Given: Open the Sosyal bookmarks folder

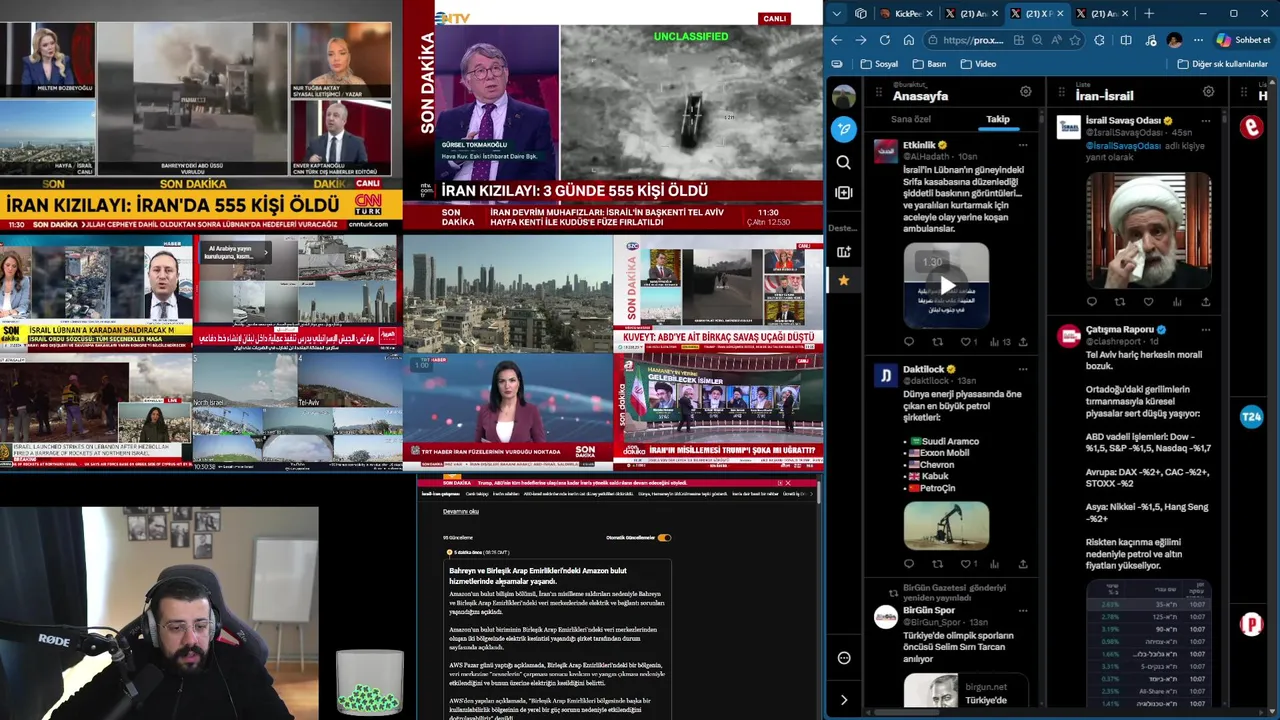Looking at the screenshot, I should [x=879, y=64].
